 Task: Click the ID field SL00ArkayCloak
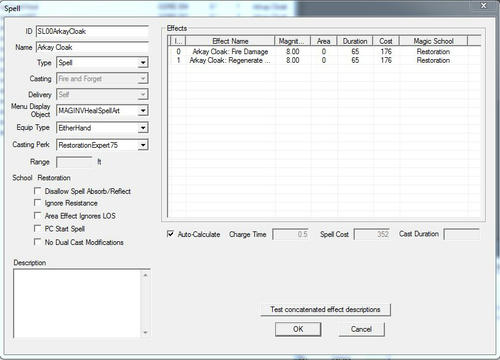click(x=92, y=31)
